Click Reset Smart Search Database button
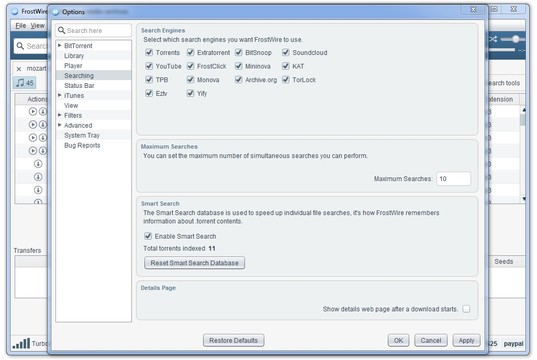The width and height of the screenshot is (537, 360). [x=194, y=263]
